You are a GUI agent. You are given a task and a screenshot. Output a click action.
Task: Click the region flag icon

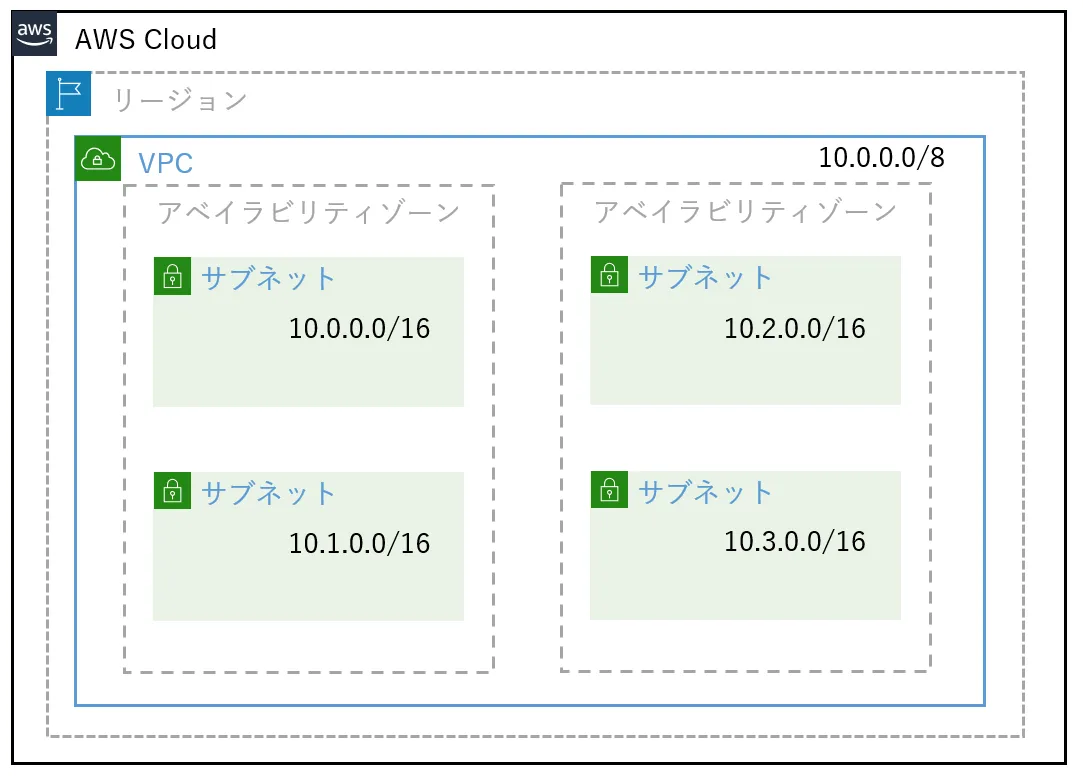69,94
